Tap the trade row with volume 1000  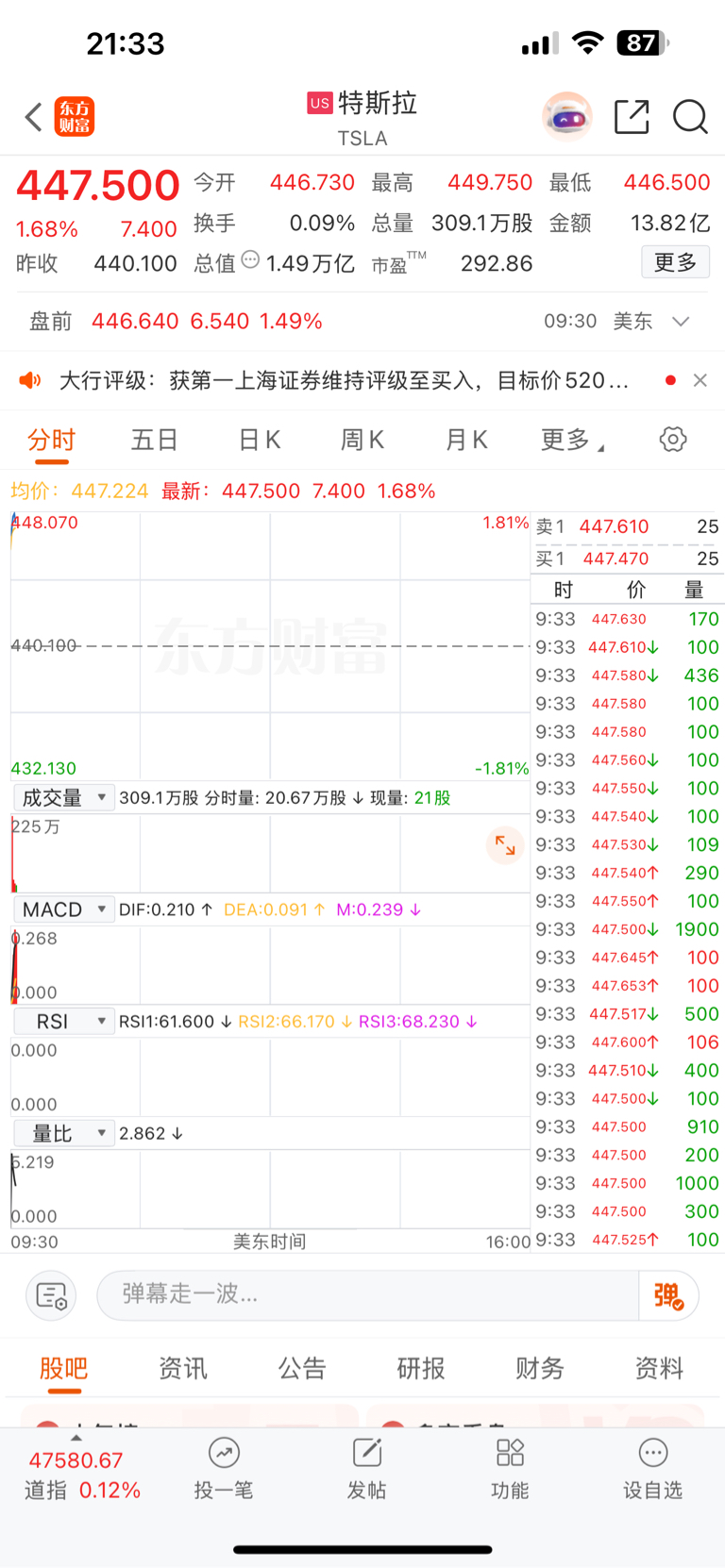[x=628, y=1183]
